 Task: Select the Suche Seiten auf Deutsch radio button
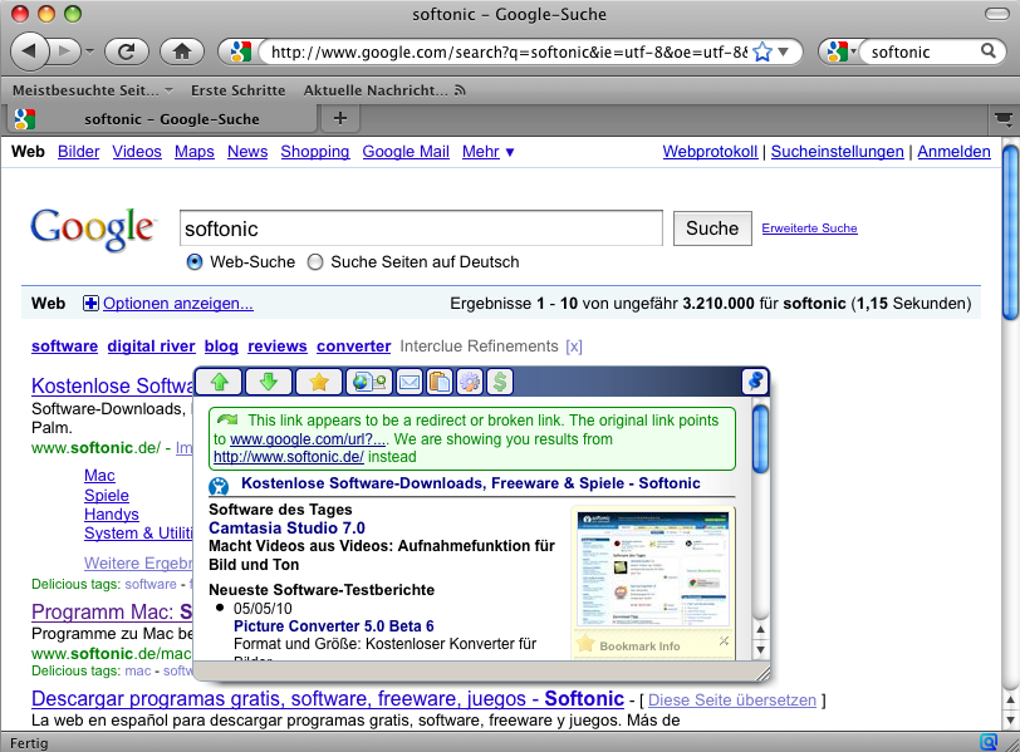(315, 262)
